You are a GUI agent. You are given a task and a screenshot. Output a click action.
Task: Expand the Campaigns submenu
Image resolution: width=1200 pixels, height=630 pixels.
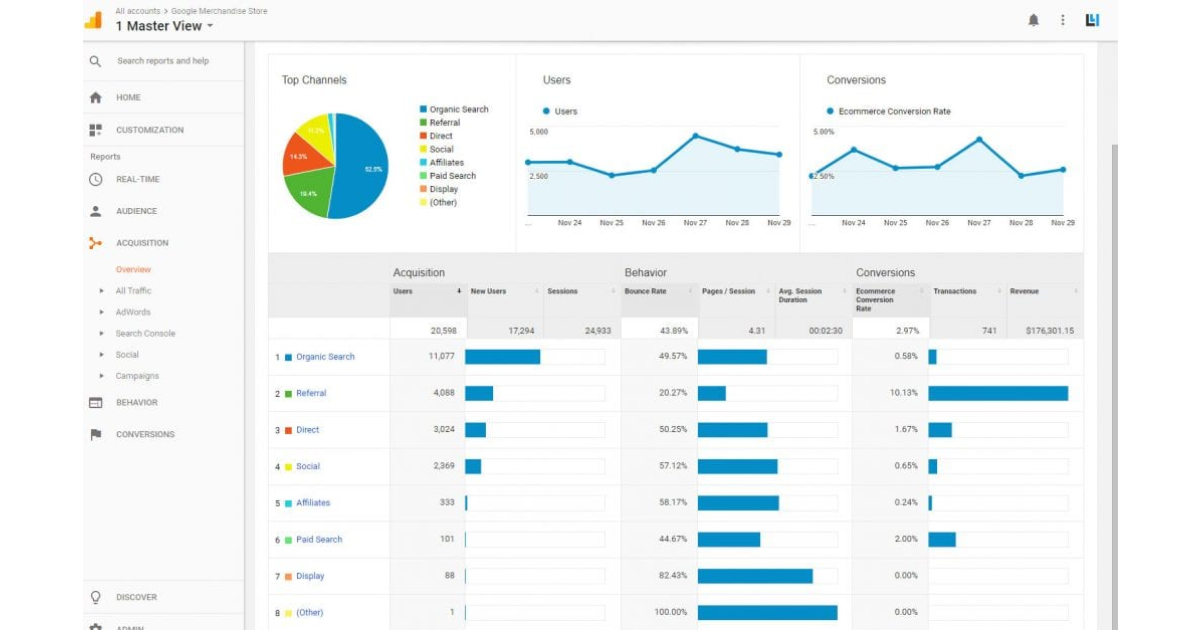pyautogui.click(x=102, y=376)
